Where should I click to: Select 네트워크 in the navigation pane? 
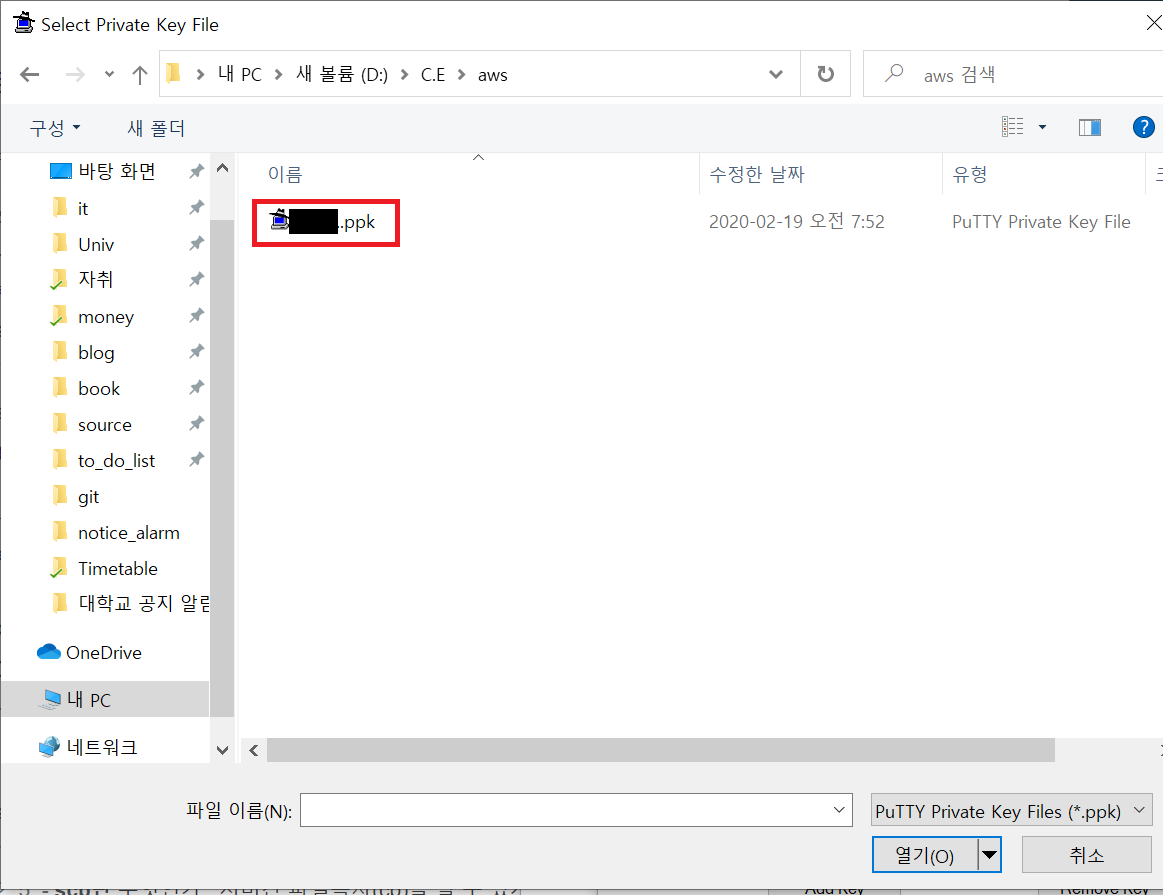(x=101, y=747)
